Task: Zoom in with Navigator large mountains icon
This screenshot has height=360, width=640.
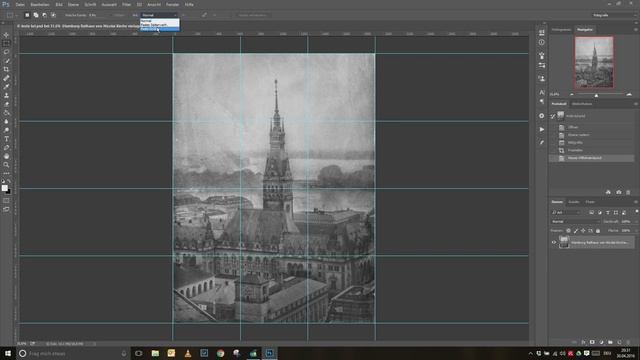Action: 629,94
